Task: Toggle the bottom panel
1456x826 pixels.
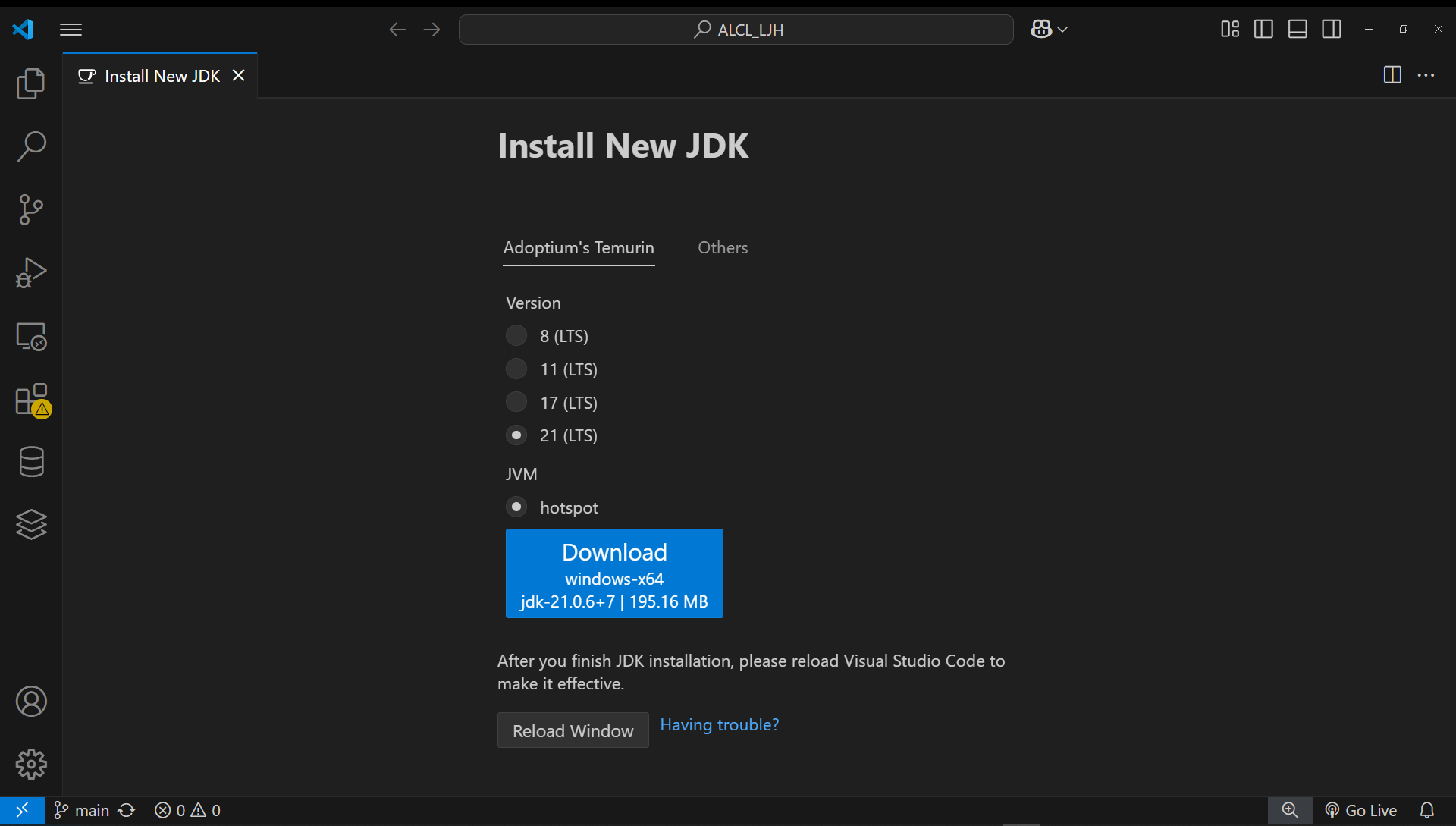Action: pos(1298,30)
